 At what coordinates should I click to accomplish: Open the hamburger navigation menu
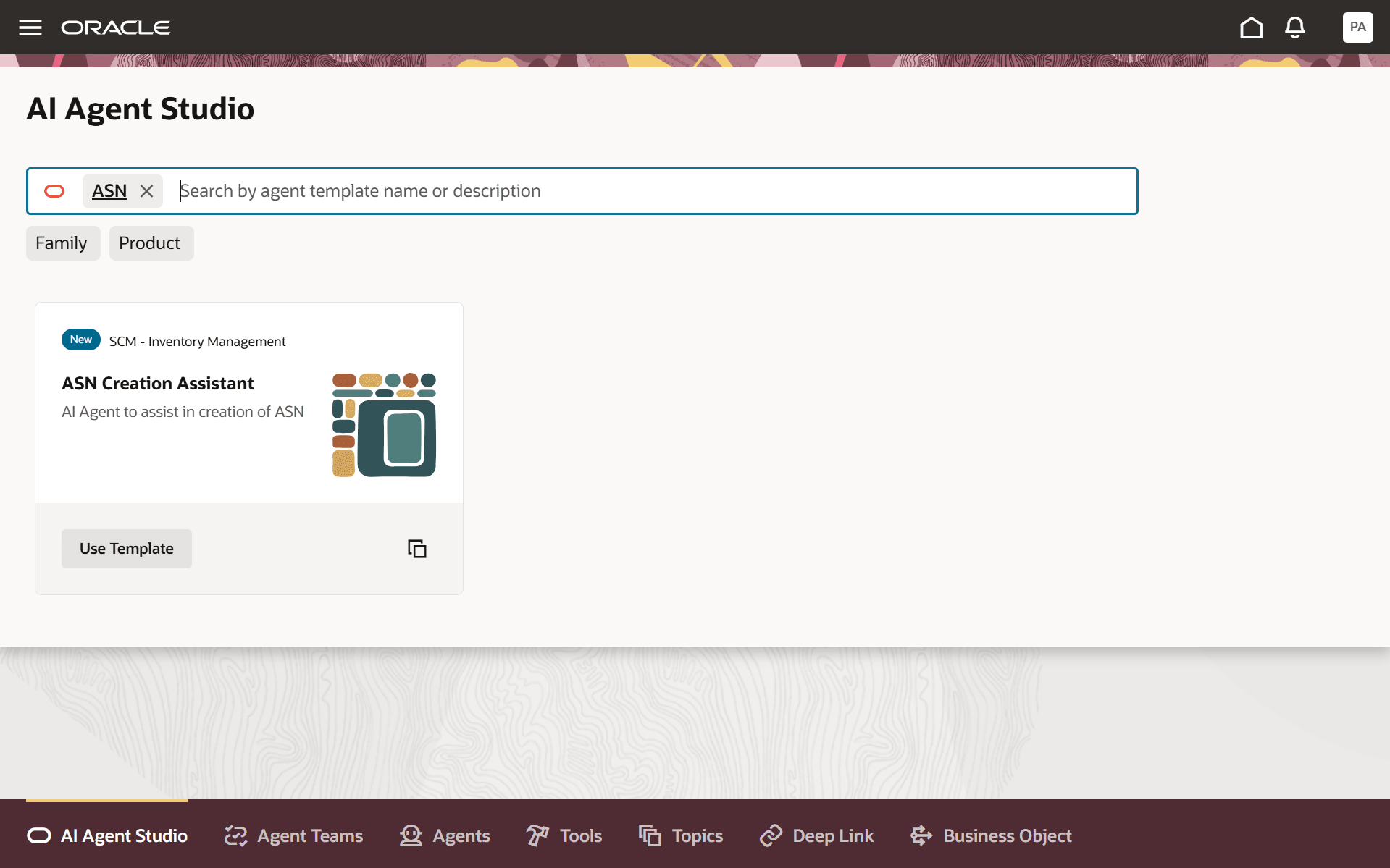[30, 28]
